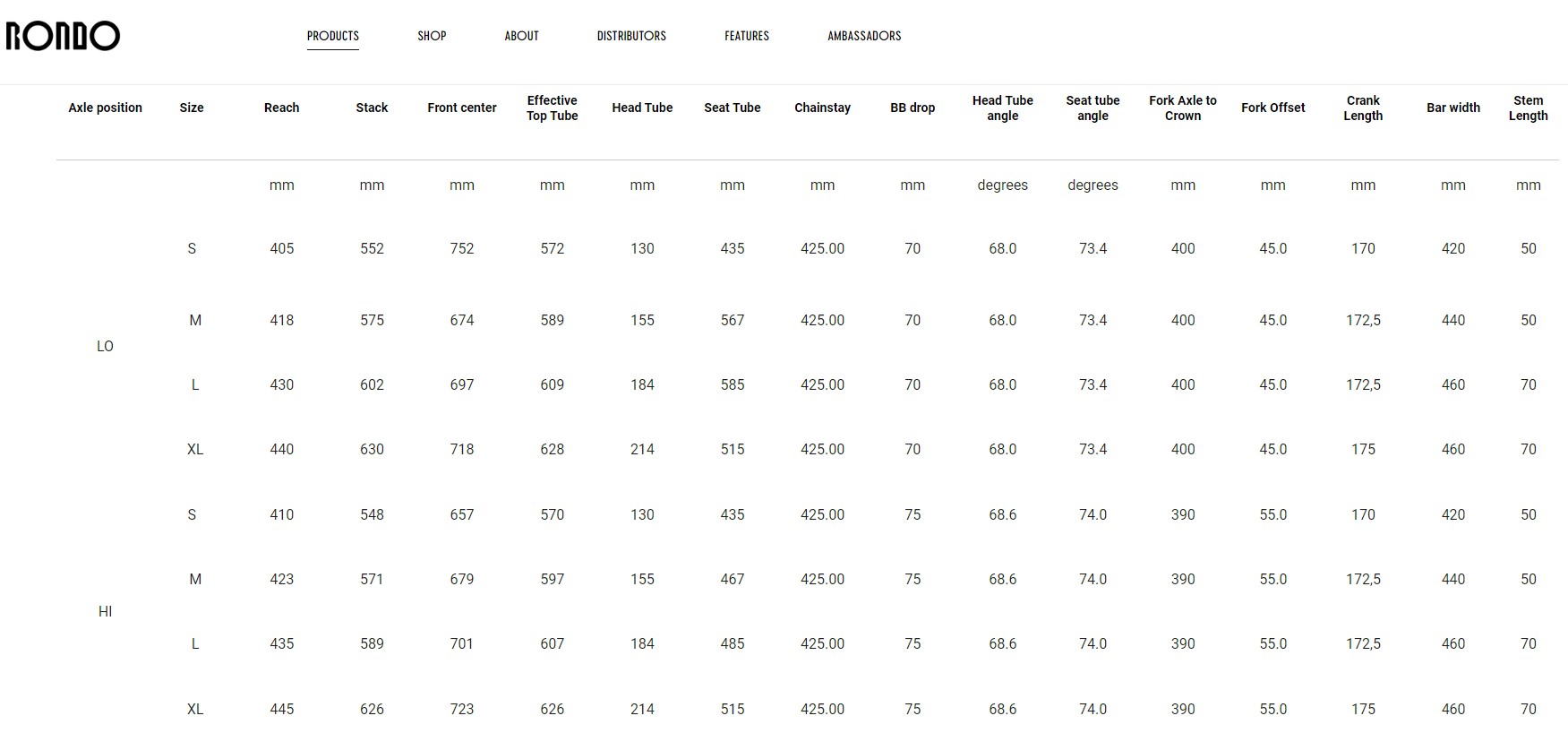1568x733 pixels.
Task: Click the Chainstay column header
Action: point(822,108)
